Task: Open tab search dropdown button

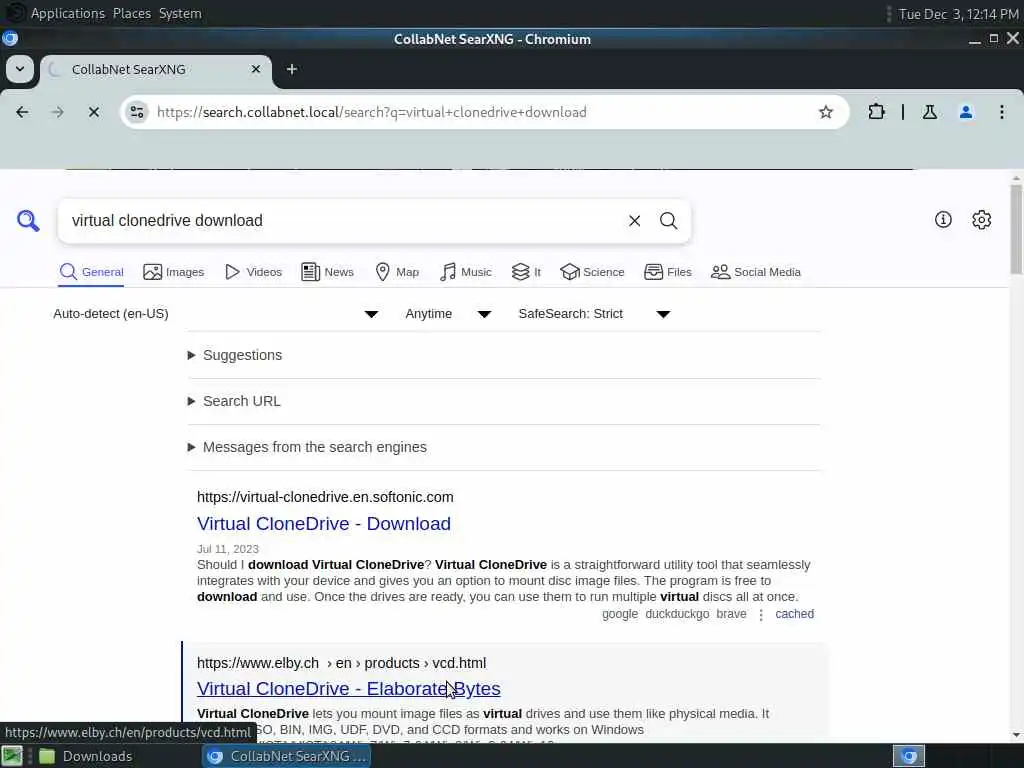Action: (20, 69)
